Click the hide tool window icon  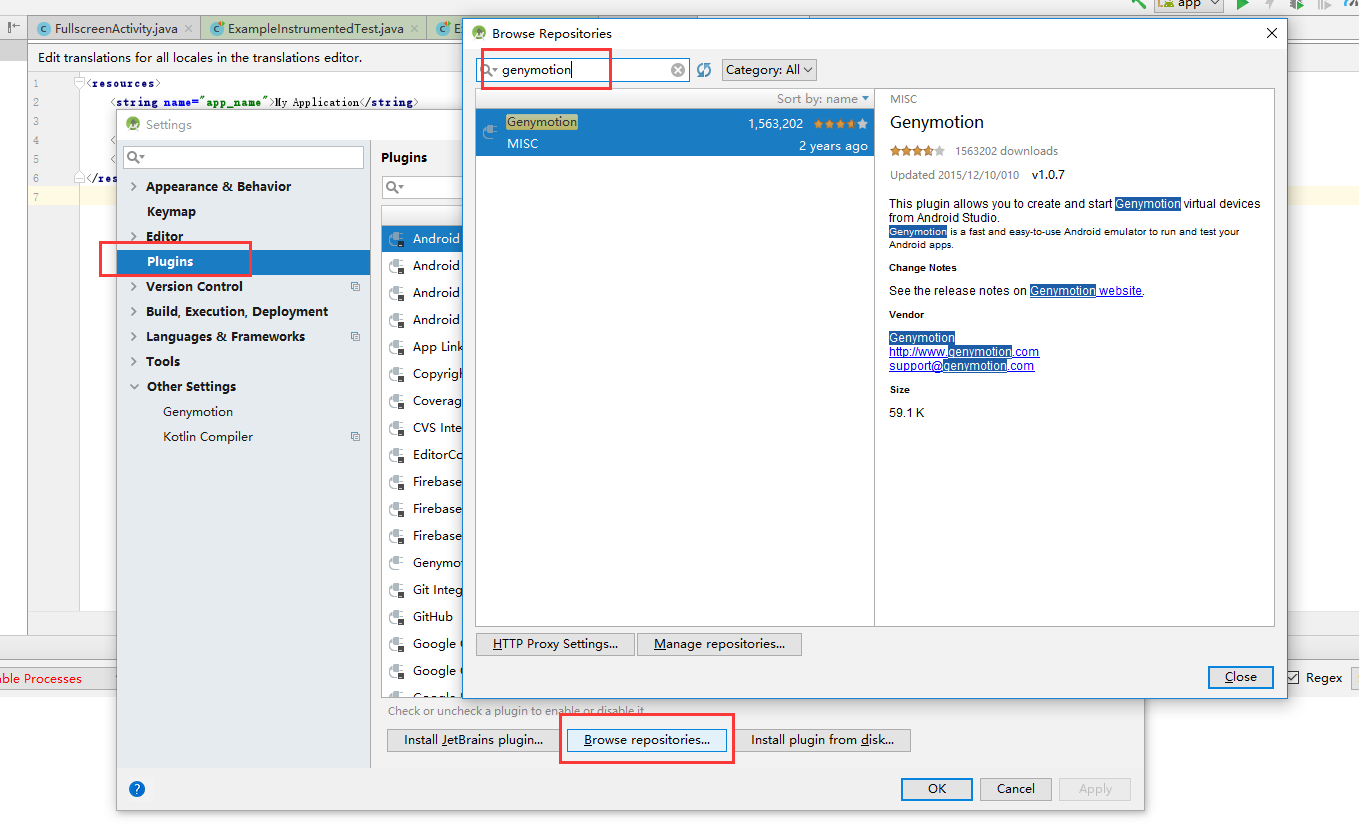(14, 27)
